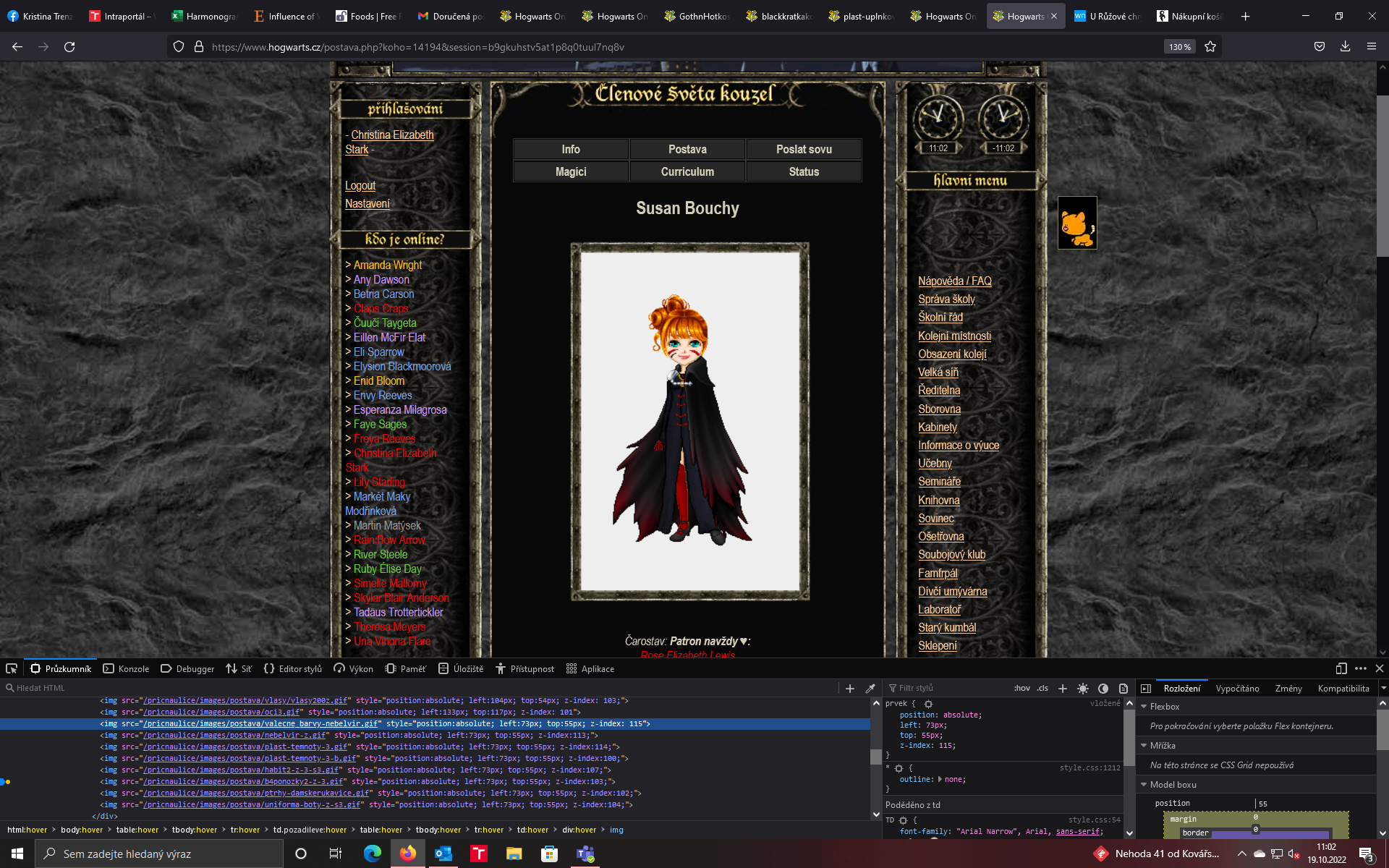Expand the outline none shorthand arrow

pos(940,779)
